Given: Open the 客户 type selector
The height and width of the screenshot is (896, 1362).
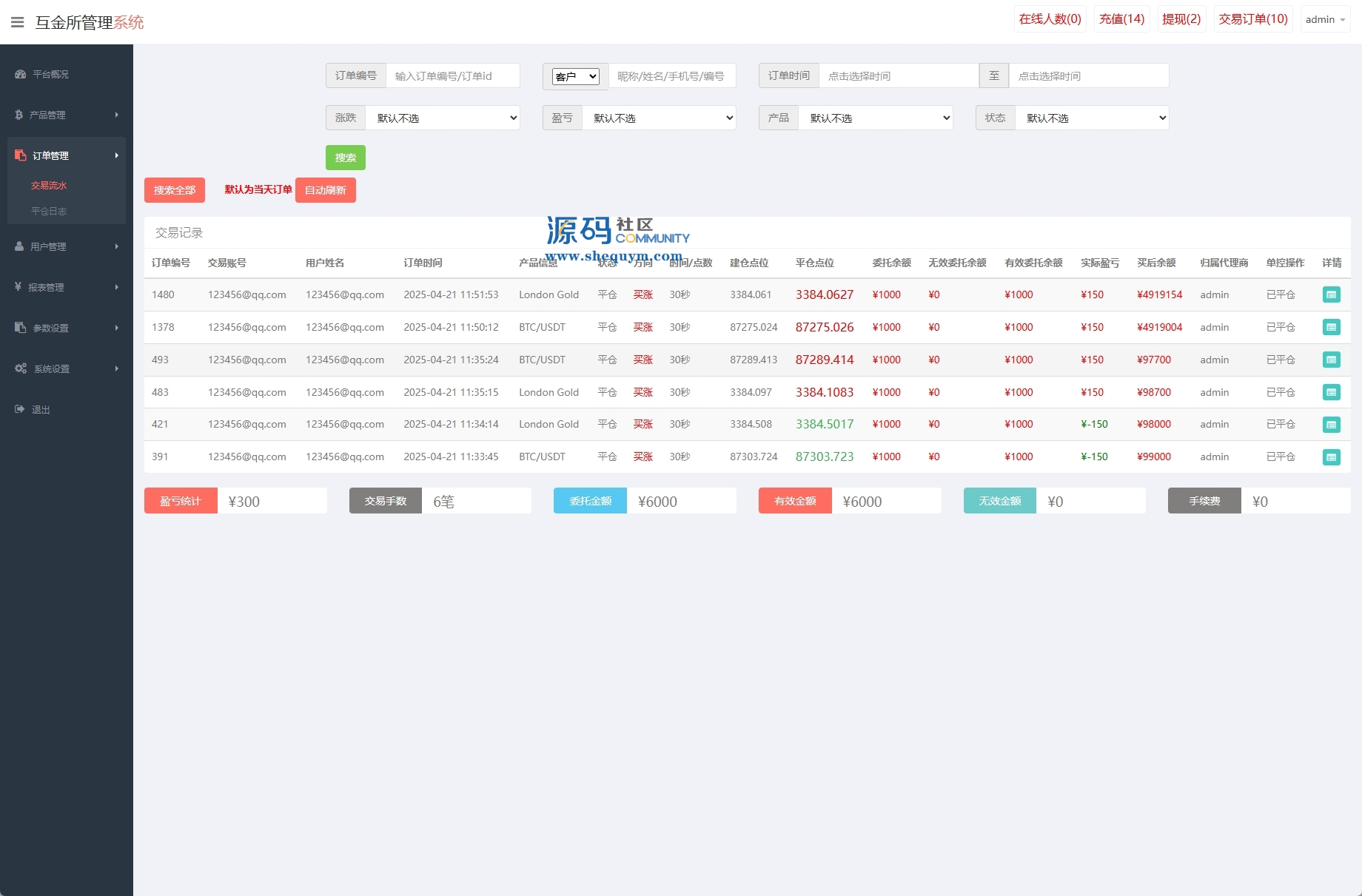Looking at the screenshot, I should [x=576, y=76].
